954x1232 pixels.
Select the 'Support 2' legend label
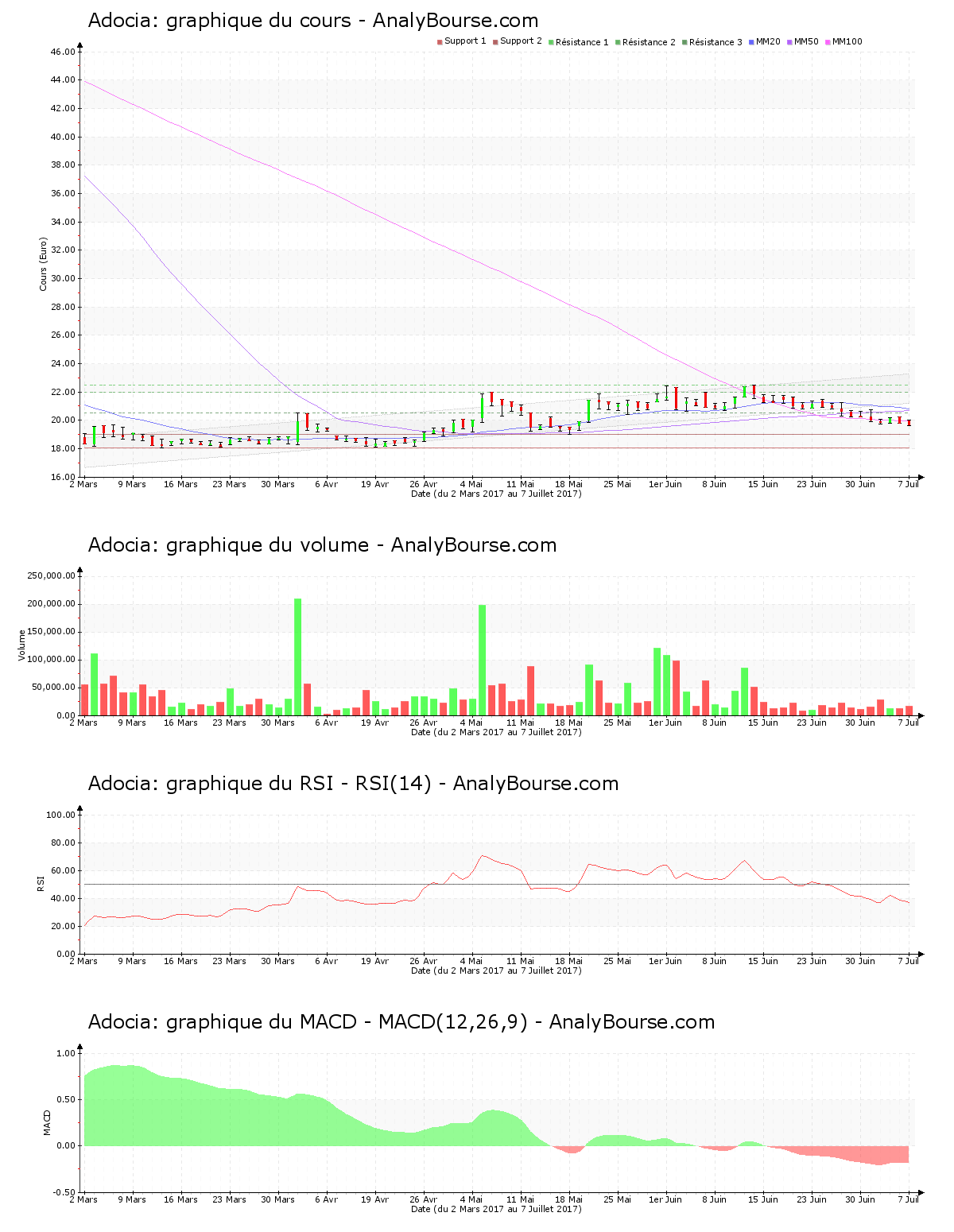coord(521,41)
